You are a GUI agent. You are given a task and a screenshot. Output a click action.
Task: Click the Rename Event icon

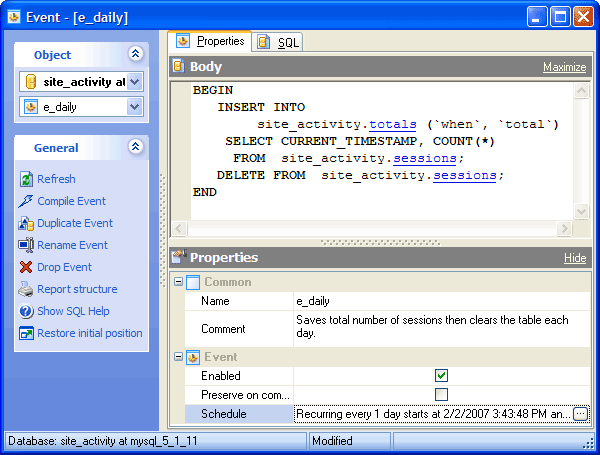tap(27, 245)
